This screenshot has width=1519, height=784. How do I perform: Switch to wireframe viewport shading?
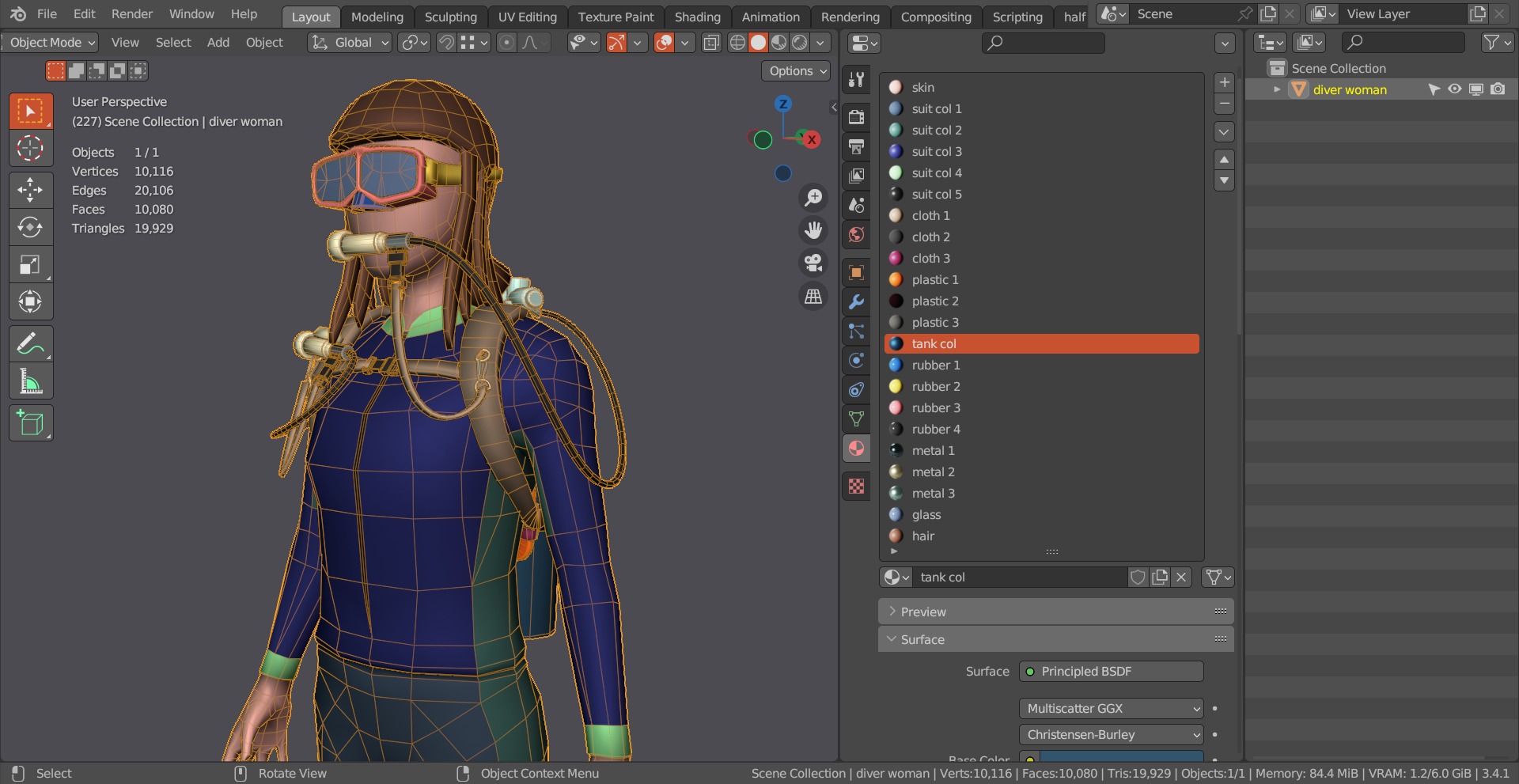737,43
